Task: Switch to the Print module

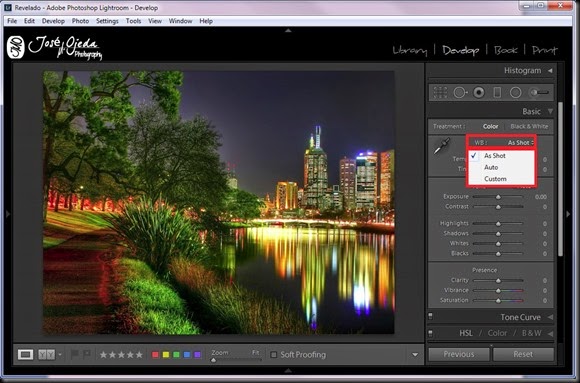Action: click(544, 50)
